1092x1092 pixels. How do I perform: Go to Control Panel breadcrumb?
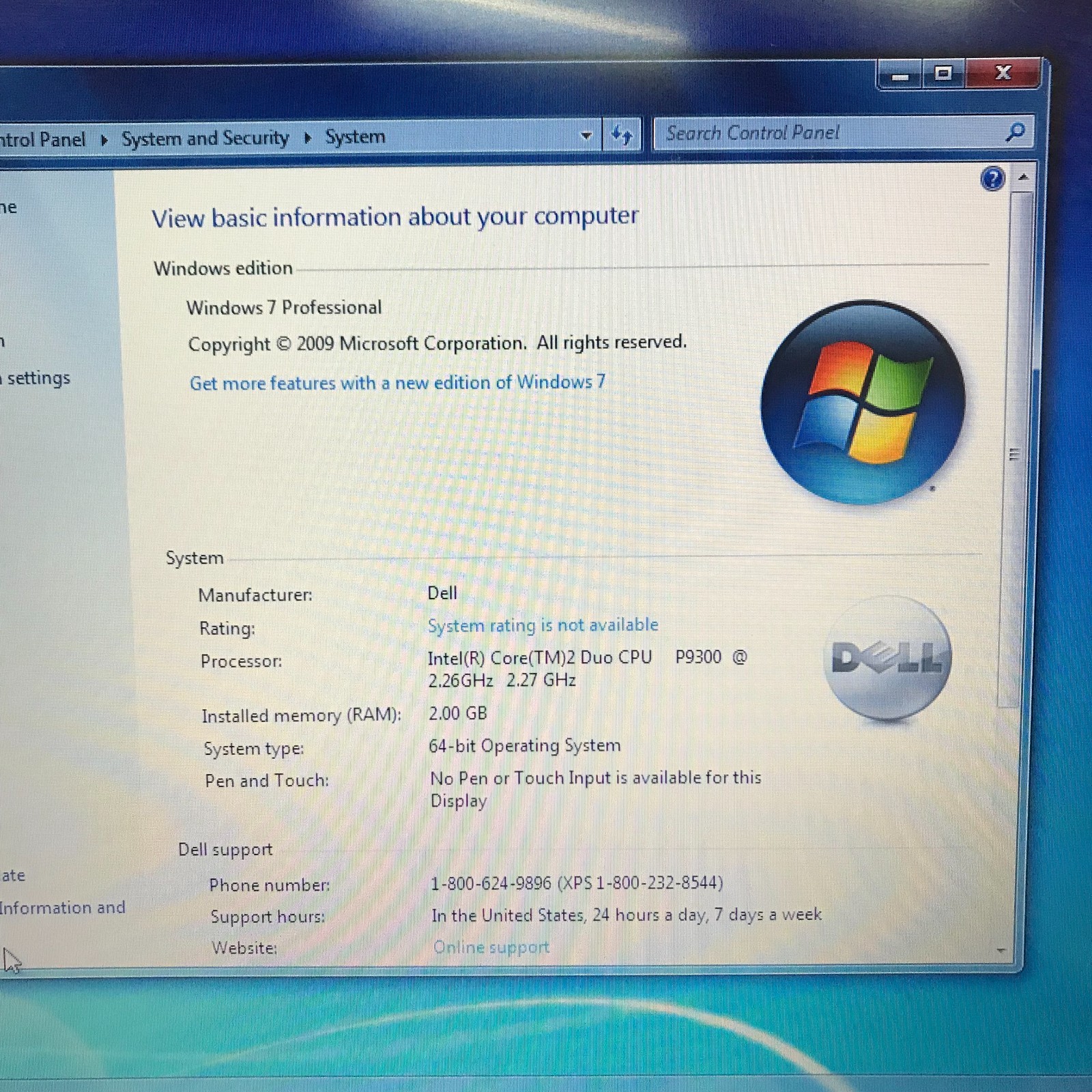pyautogui.click(x=42, y=140)
